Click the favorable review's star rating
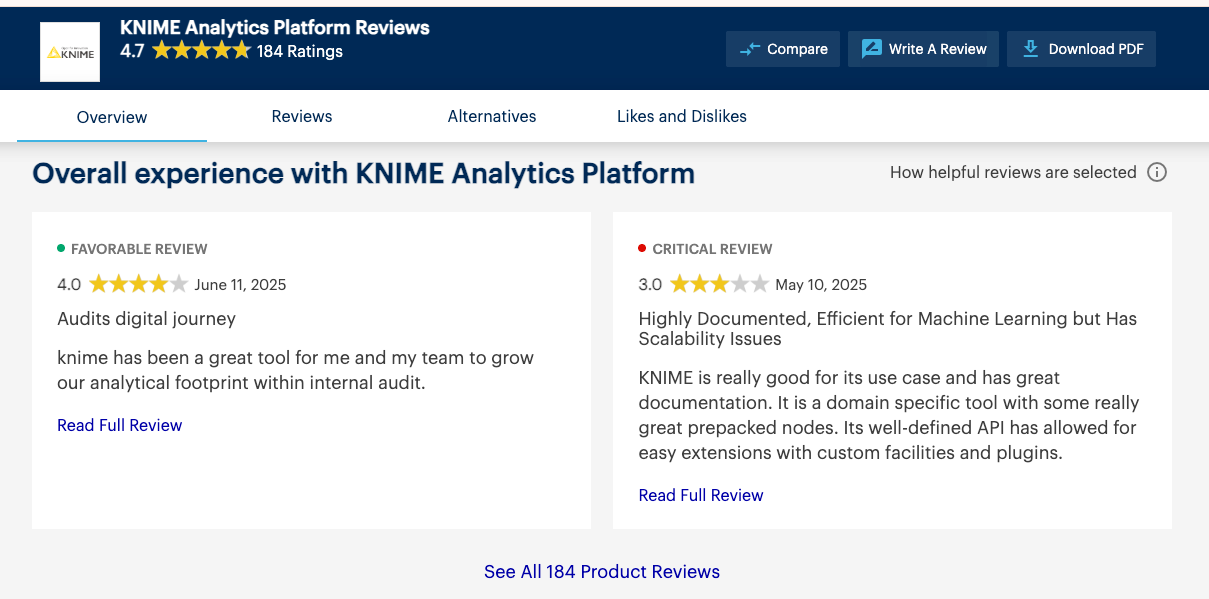 click(138, 284)
